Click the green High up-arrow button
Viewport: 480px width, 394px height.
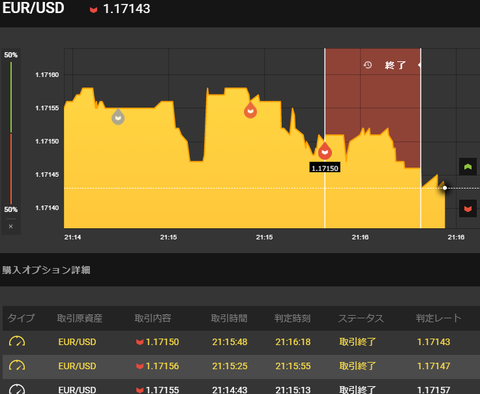coord(468,167)
